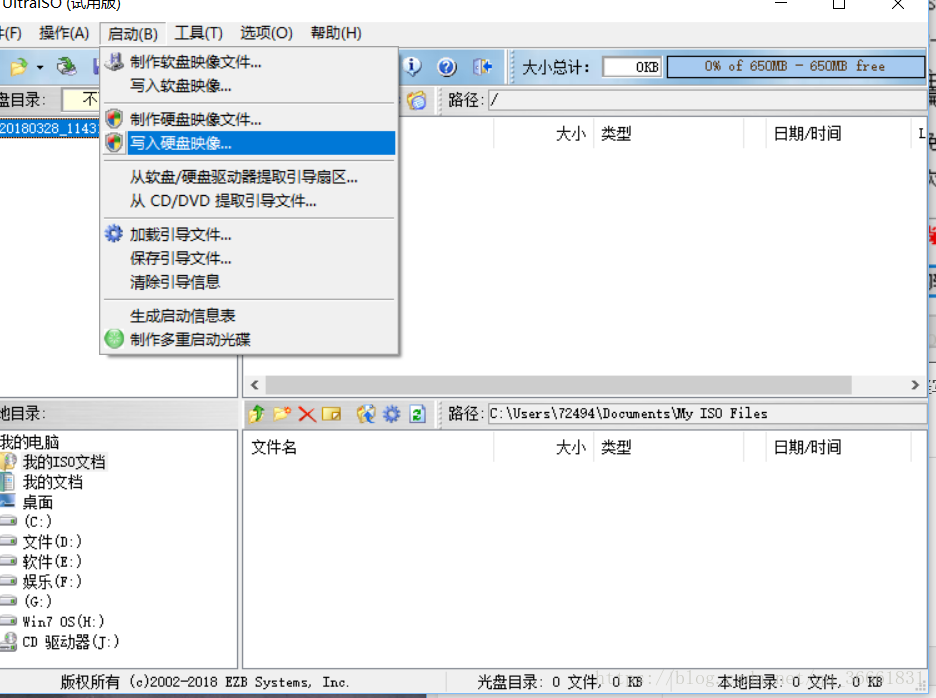Open the 启动(B) menu

[x=133, y=33]
